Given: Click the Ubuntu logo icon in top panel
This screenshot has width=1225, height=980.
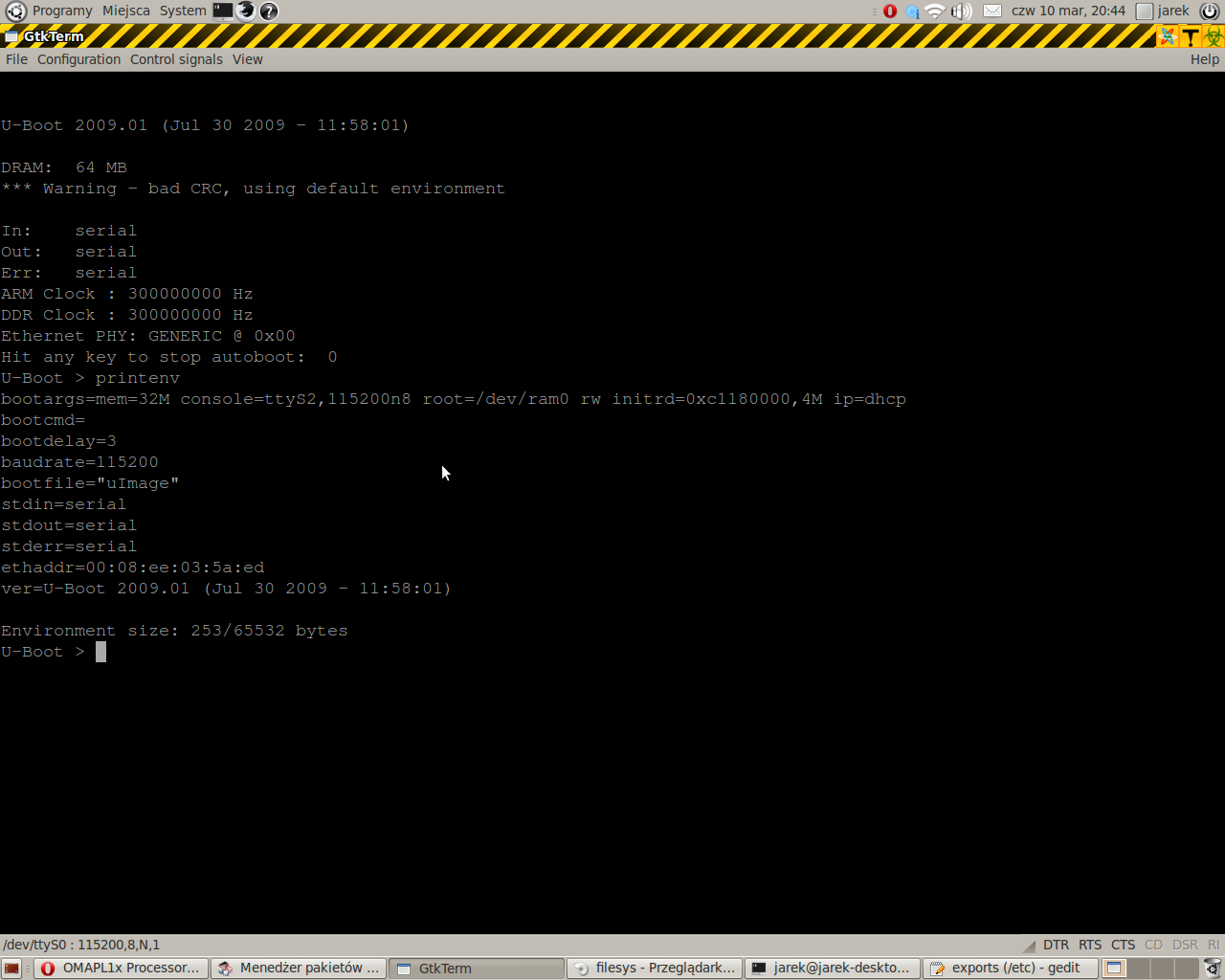Looking at the screenshot, I should click(x=15, y=11).
